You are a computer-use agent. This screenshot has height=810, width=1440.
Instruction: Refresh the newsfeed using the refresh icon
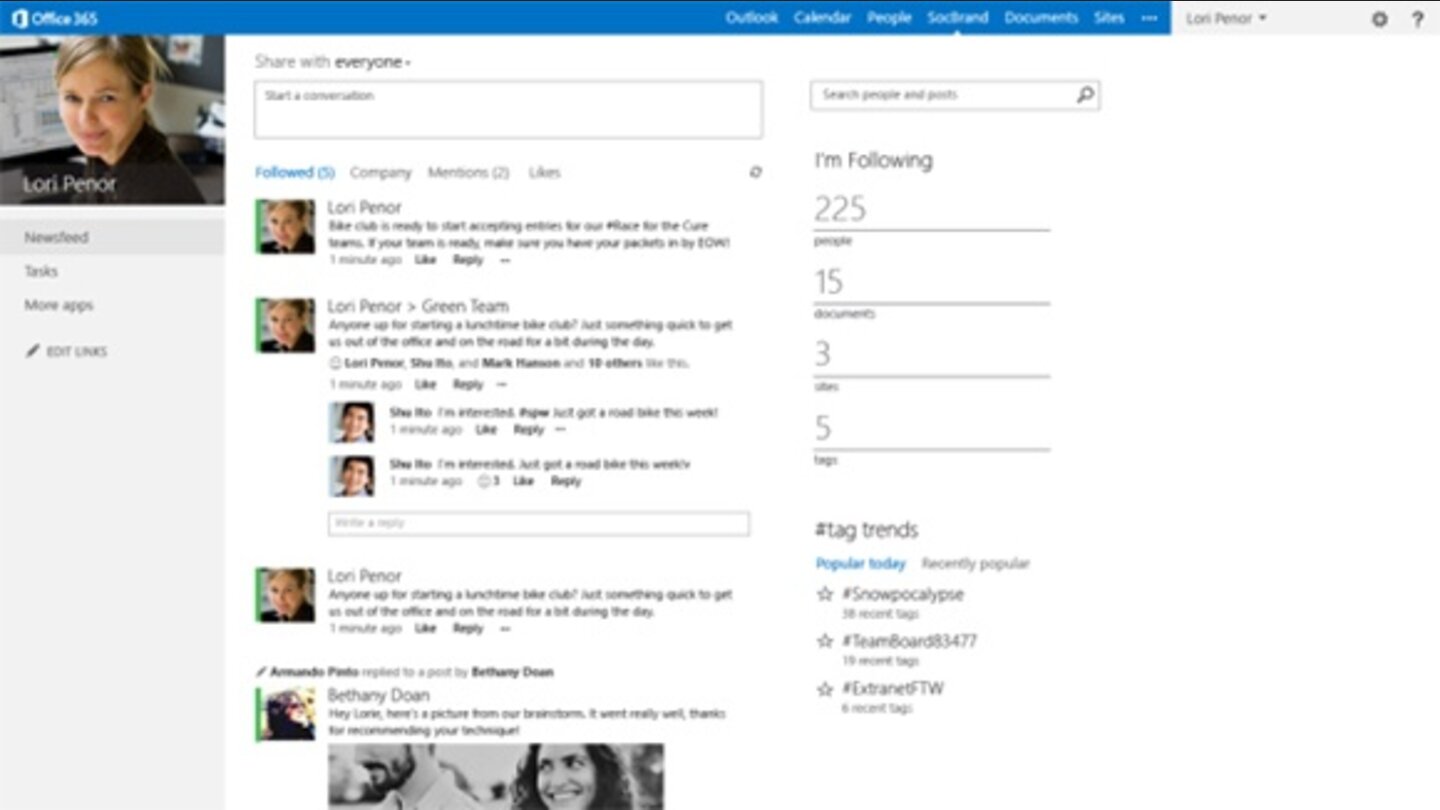click(757, 172)
